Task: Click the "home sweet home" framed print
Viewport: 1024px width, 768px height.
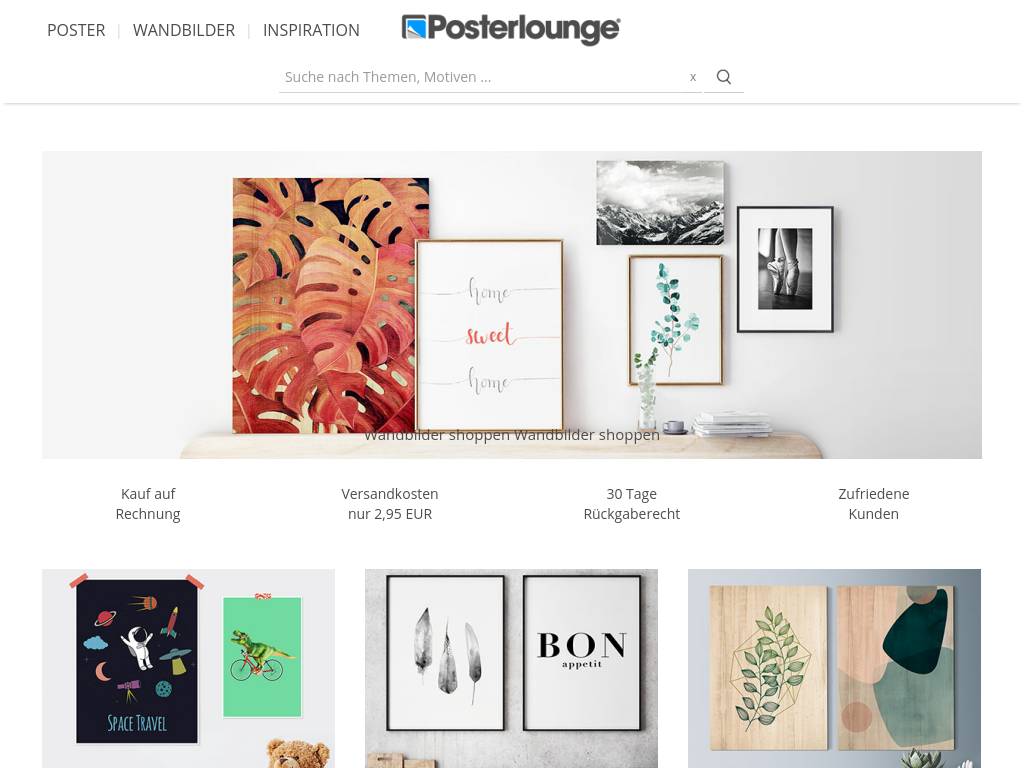Action: click(x=490, y=335)
